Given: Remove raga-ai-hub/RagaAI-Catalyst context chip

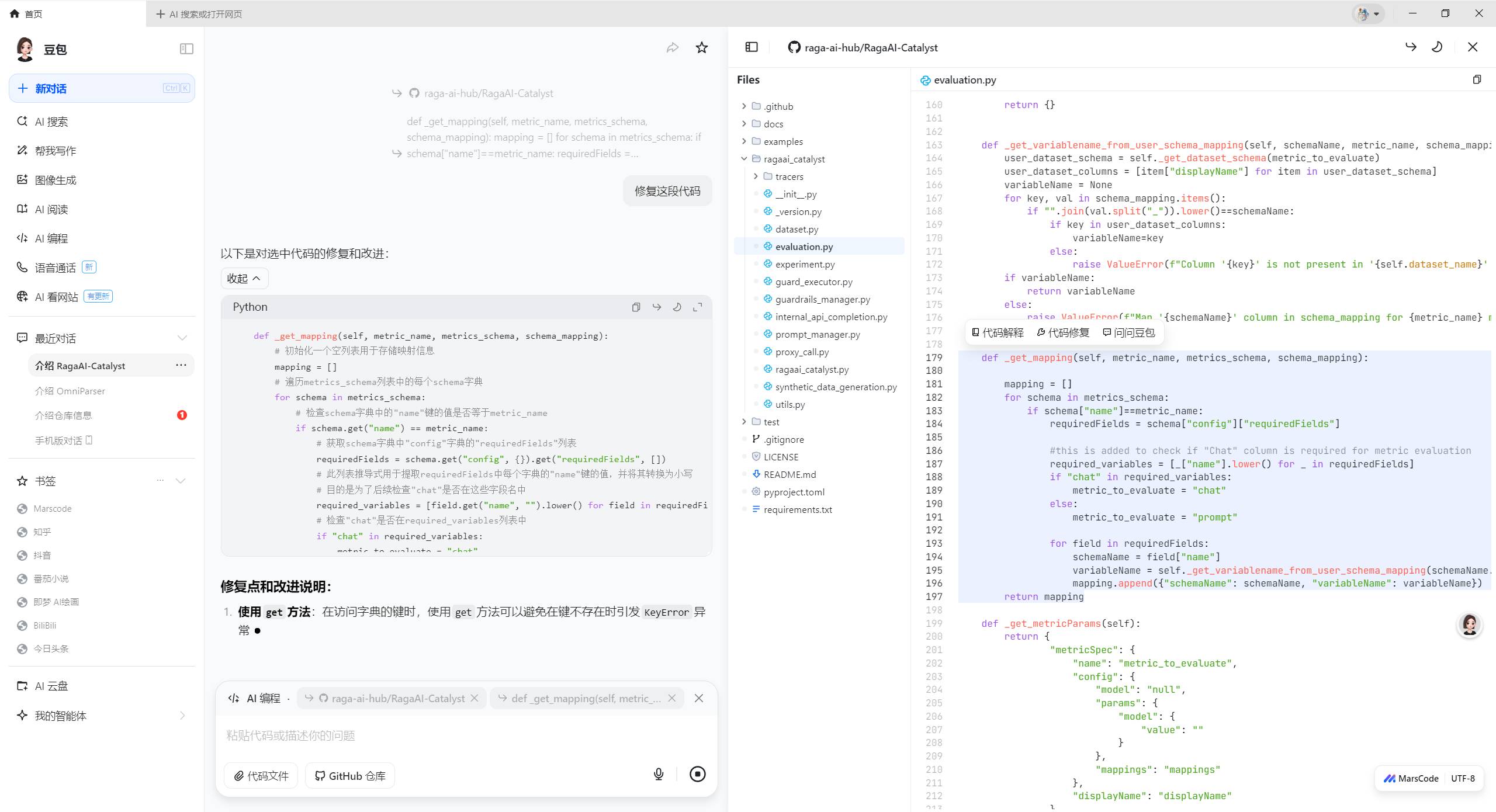Looking at the screenshot, I should [x=475, y=698].
